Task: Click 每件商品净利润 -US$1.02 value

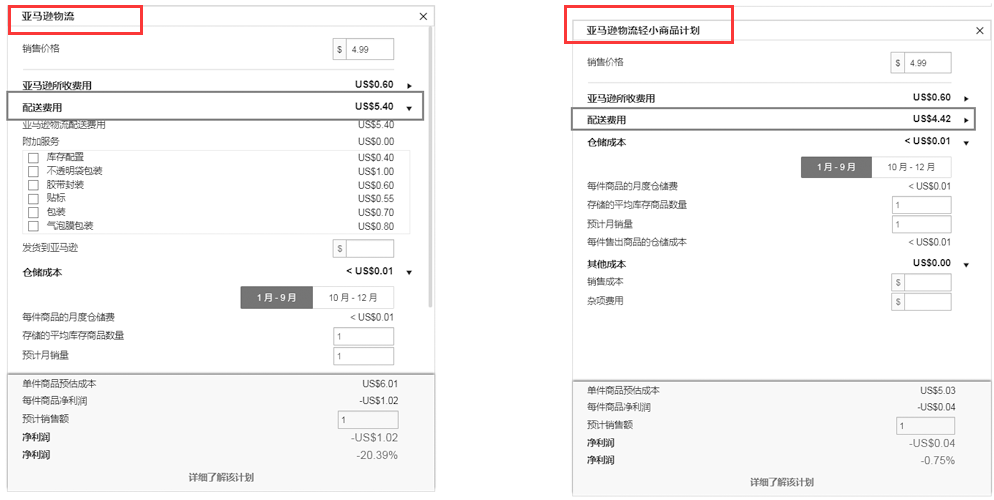Action: tap(378, 401)
